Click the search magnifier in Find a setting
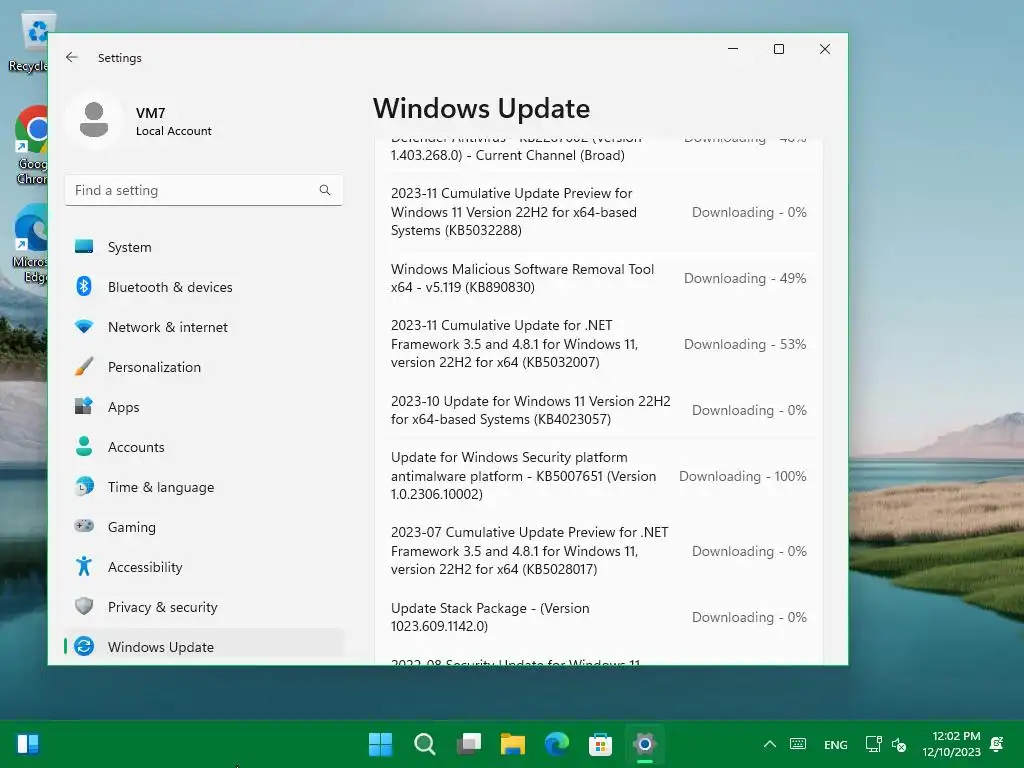 (325, 190)
